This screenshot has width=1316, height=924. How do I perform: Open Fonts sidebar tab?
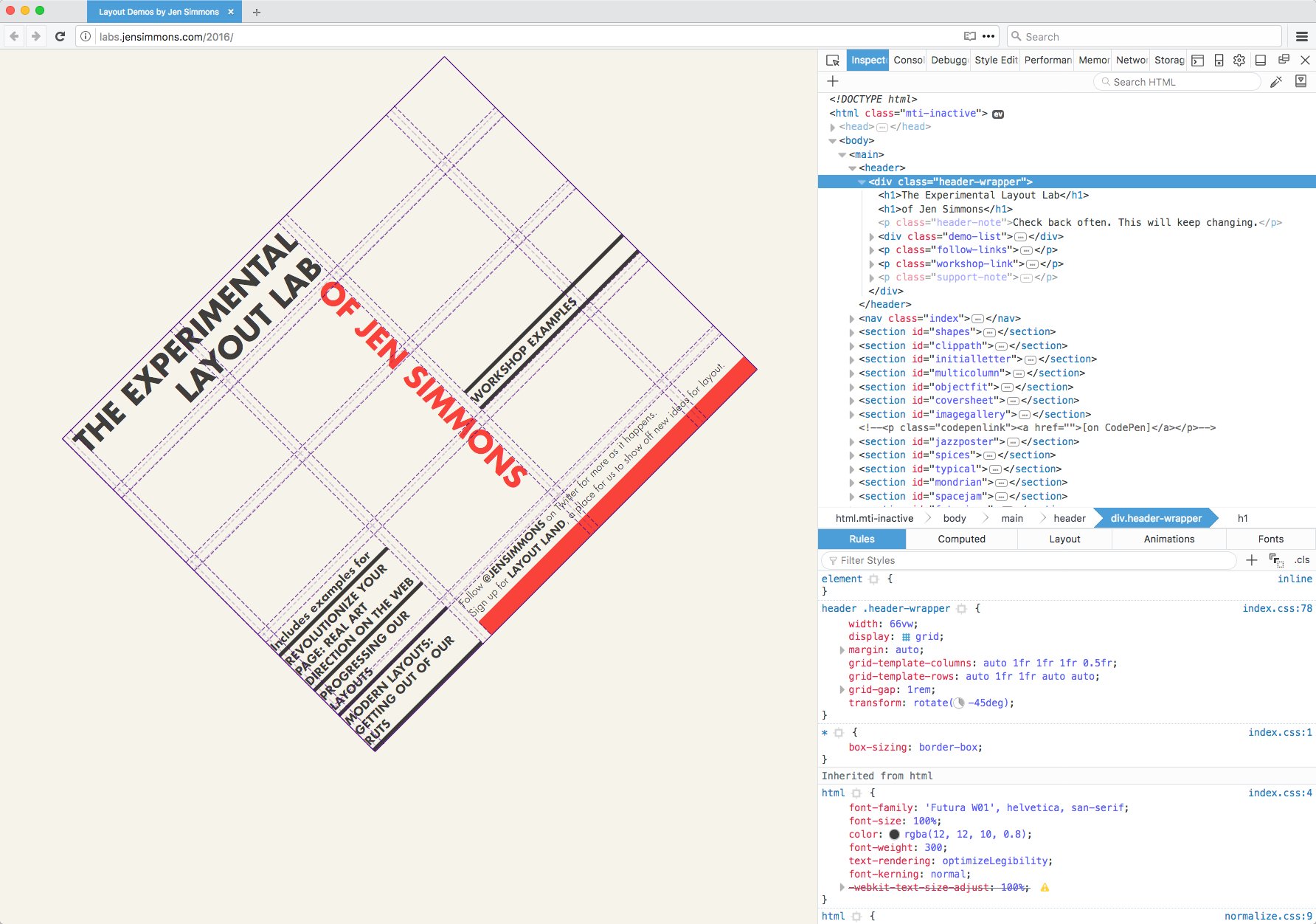tap(1270, 539)
